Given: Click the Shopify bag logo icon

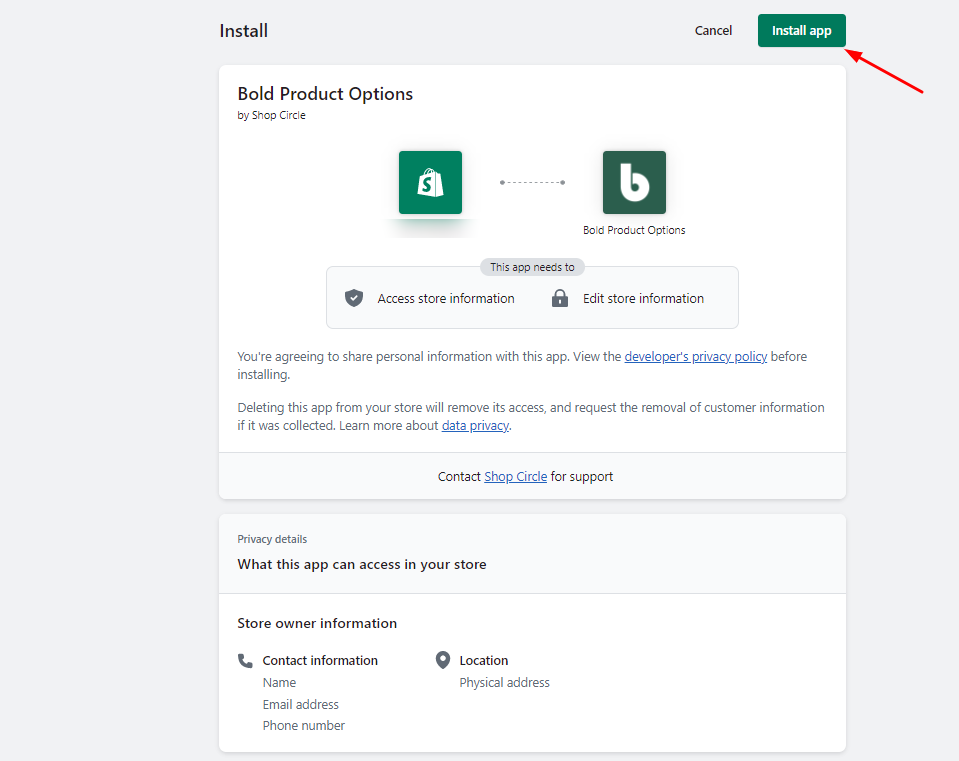Looking at the screenshot, I should tap(430, 182).
